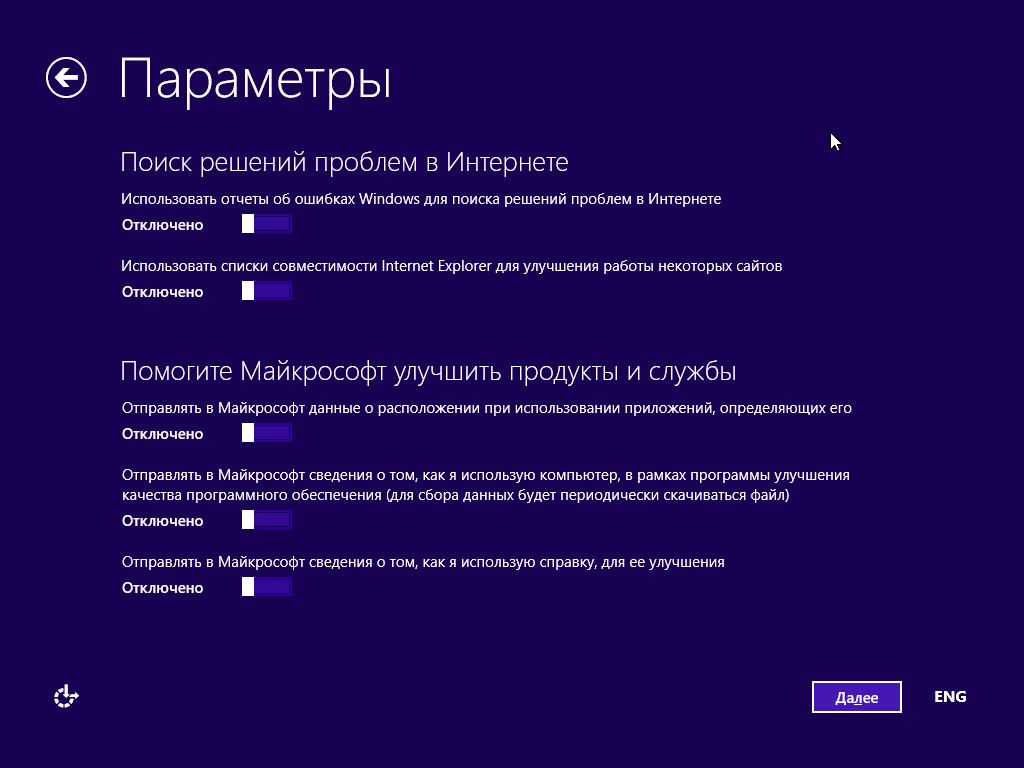This screenshot has width=1024, height=768.
Task: Enable sending location data to Microsoft
Action: pyautogui.click(x=266, y=433)
